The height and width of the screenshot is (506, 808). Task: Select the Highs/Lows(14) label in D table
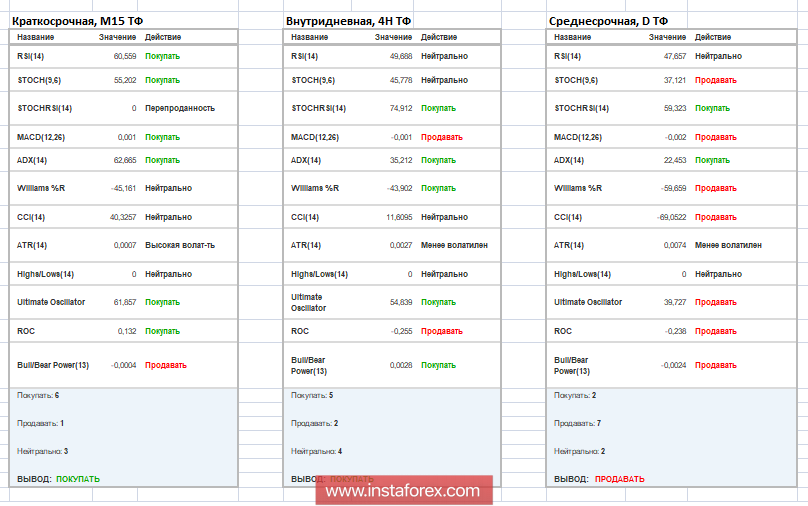[x=582, y=274]
